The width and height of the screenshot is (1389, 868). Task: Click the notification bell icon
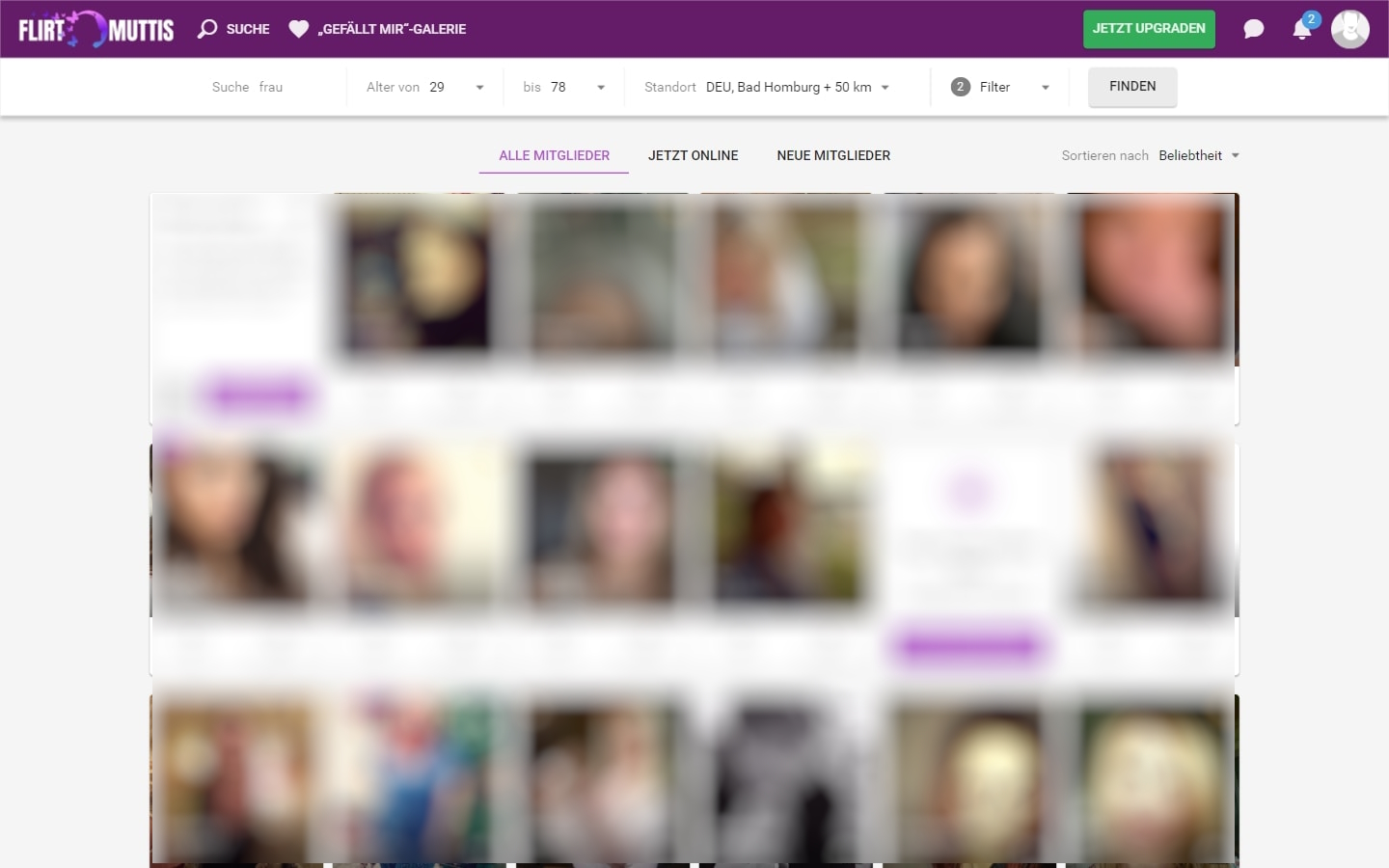click(1301, 31)
